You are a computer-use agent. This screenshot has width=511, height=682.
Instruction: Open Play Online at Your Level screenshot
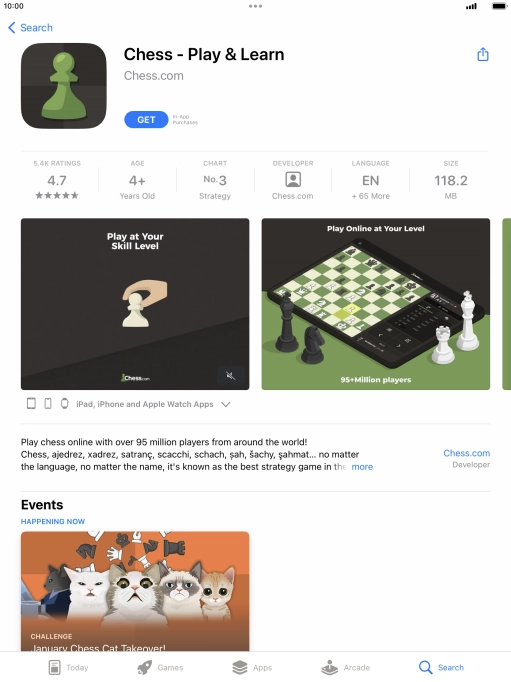point(376,304)
